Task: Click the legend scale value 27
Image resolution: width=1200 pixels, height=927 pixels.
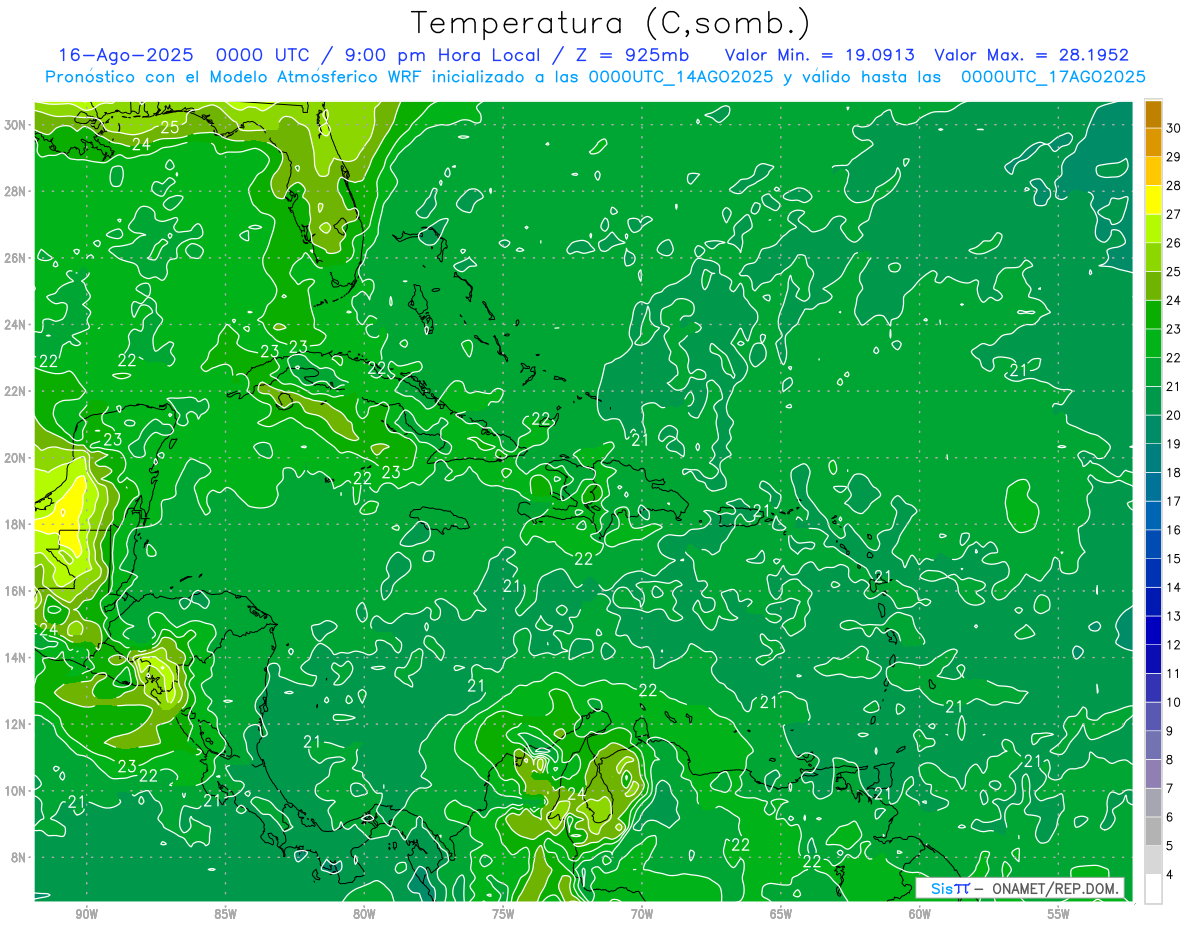Action: [x=1175, y=214]
